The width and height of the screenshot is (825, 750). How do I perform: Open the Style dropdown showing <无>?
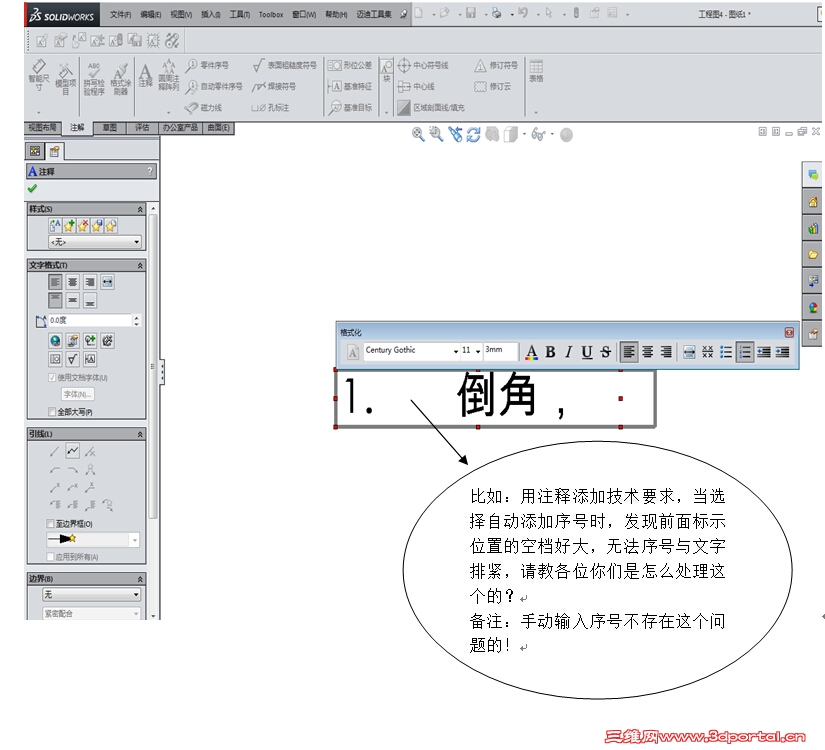coord(95,242)
